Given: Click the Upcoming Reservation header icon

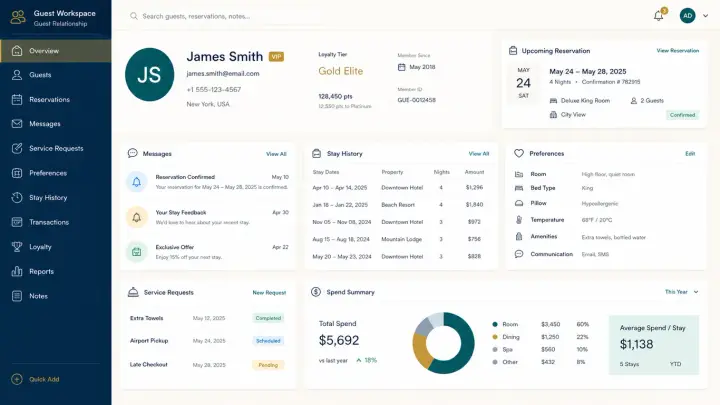Looking at the screenshot, I should tap(513, 51).
